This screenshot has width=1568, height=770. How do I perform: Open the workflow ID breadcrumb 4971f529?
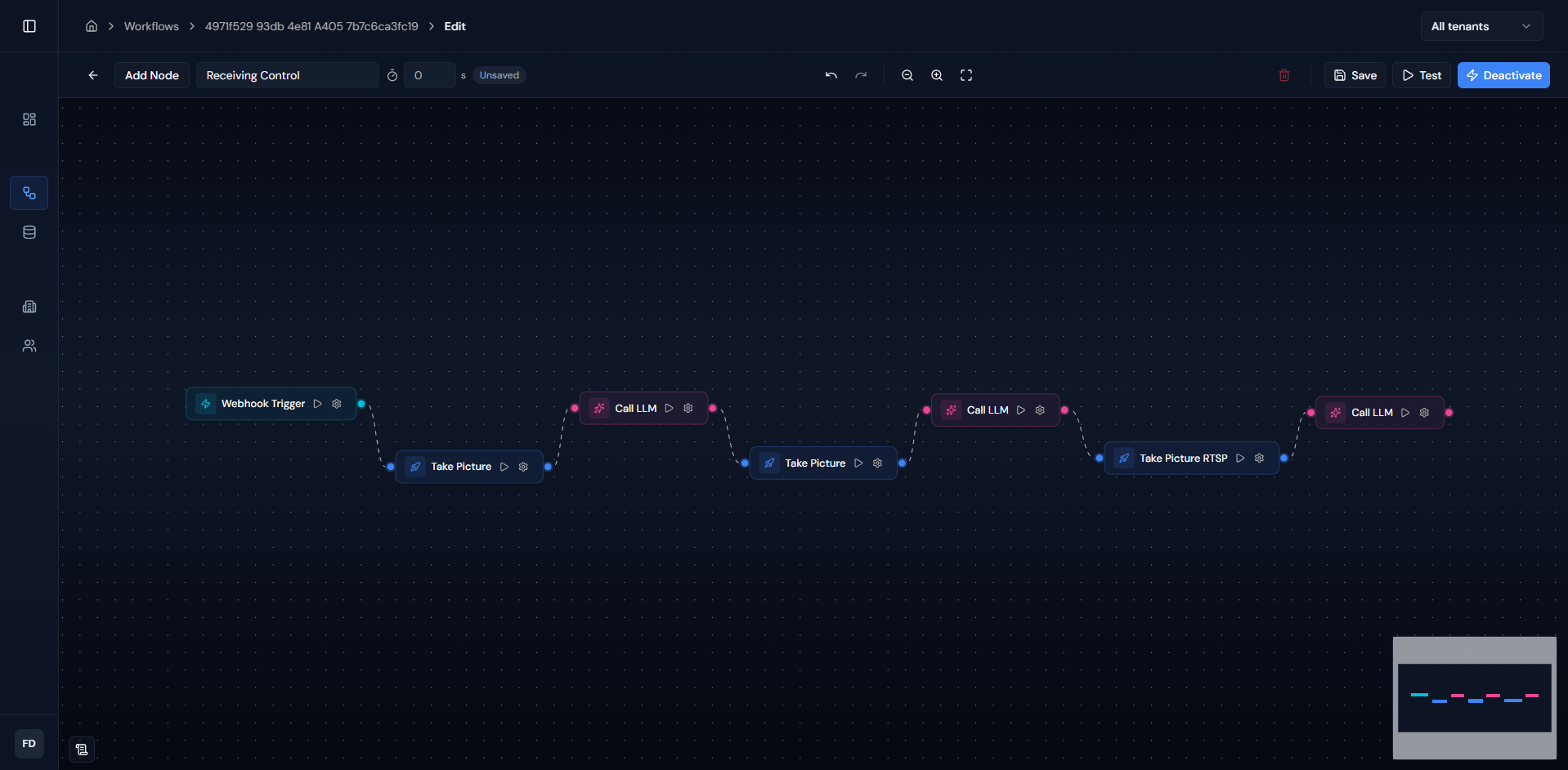tap(311, 26)
